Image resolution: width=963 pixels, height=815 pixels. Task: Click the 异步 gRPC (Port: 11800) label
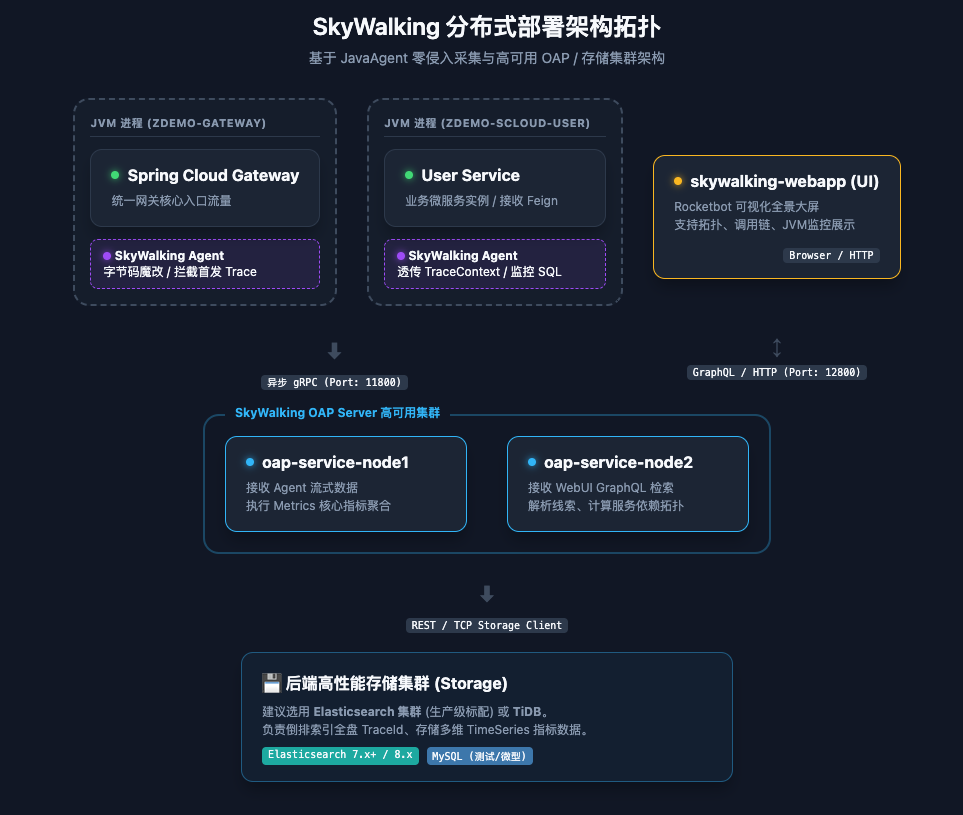point(334,382)
